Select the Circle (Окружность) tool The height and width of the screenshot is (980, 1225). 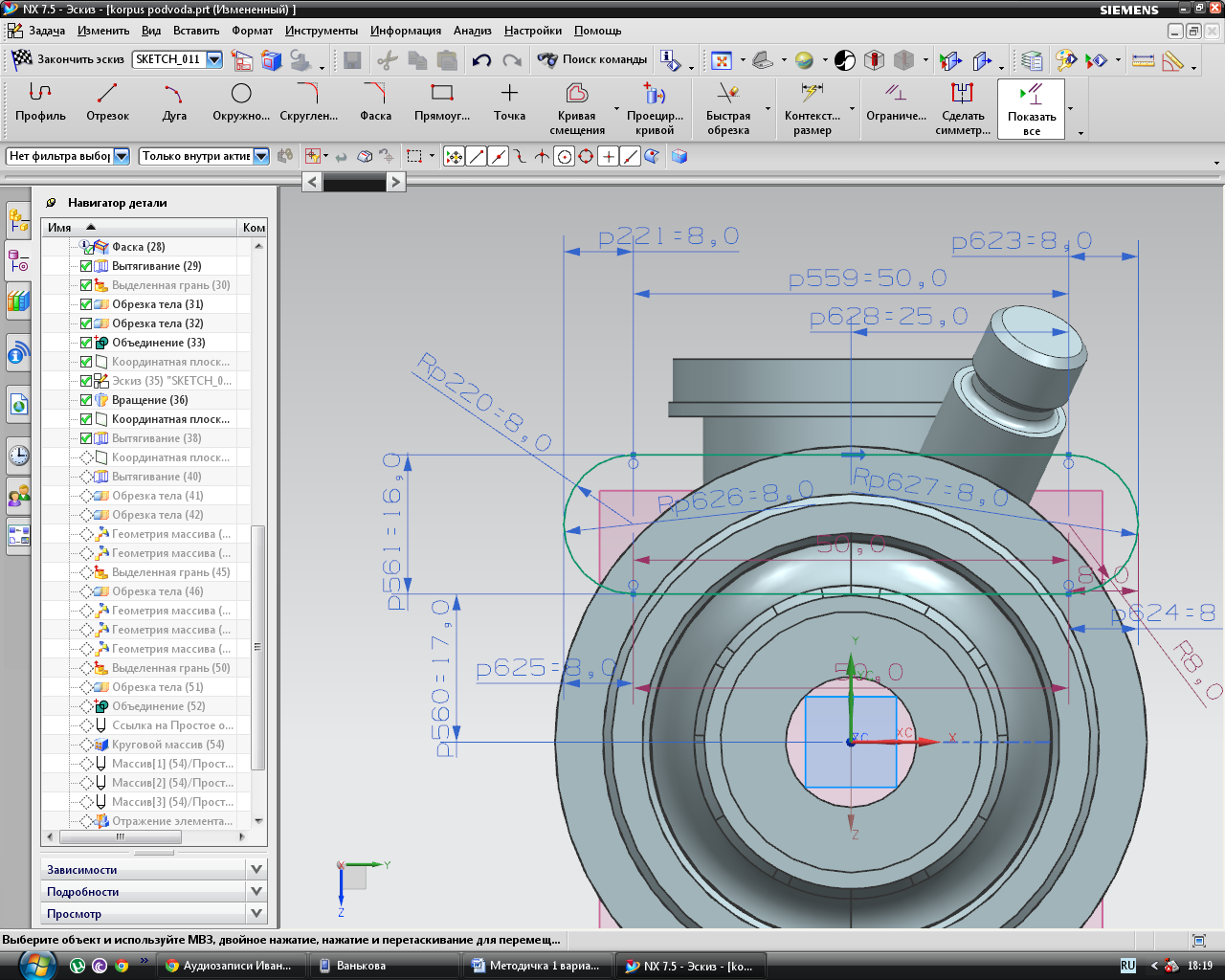pos(241,102)
